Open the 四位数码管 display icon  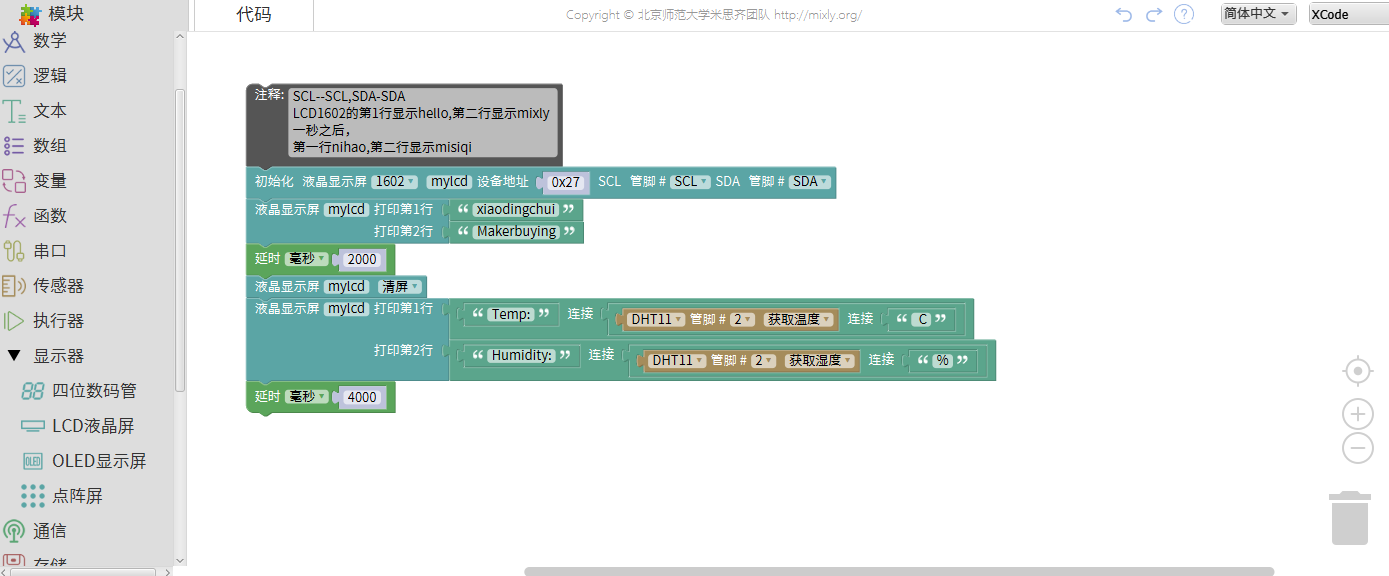pos(33,391)
